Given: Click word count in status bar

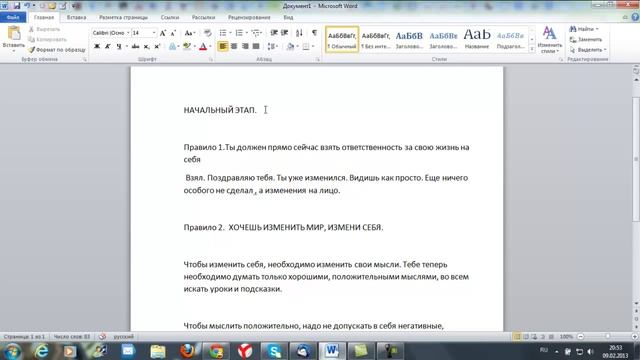Looking at the screenshot, I should (72, 337).
